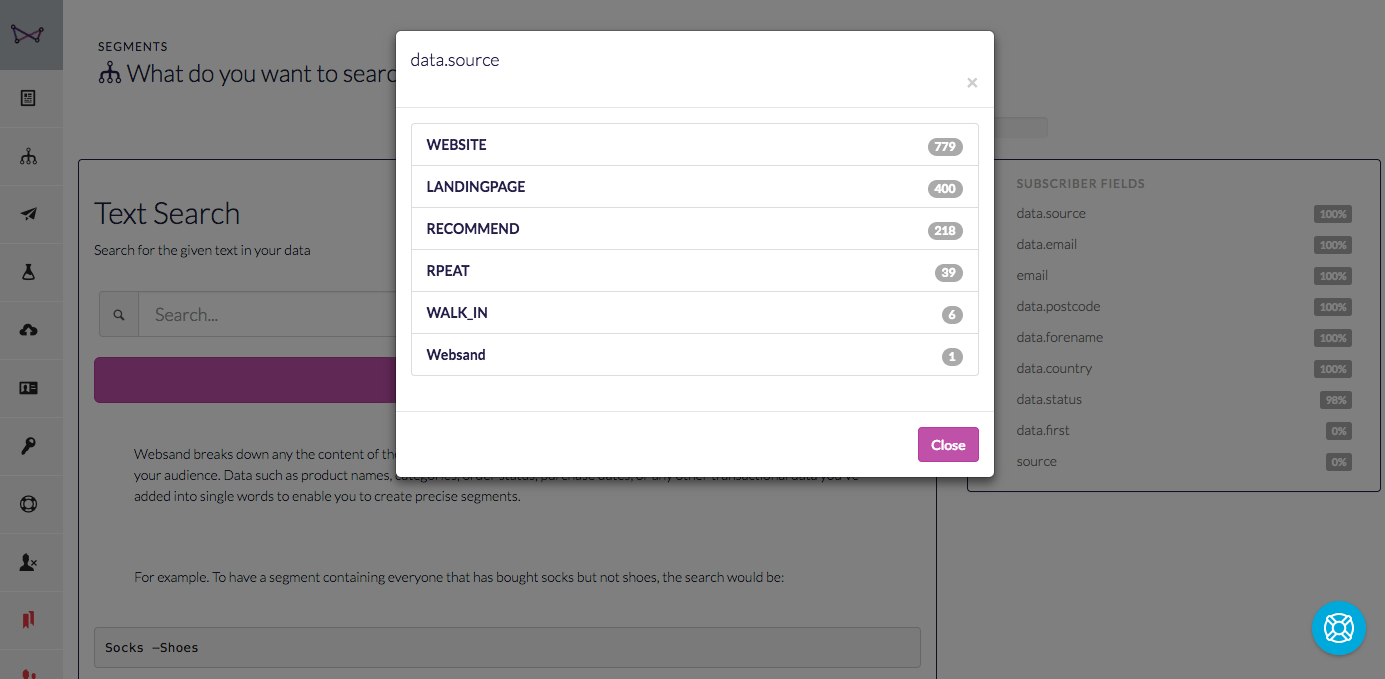The image size is (1385, 679).
Task: Click the cloud upload icon
Action: [x=28, y=330]
